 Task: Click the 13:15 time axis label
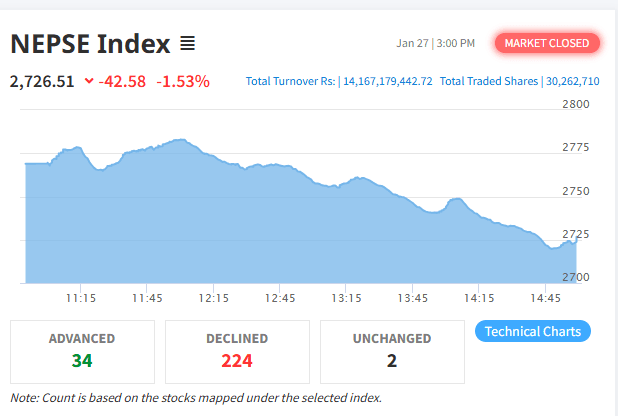click(346, 298)
